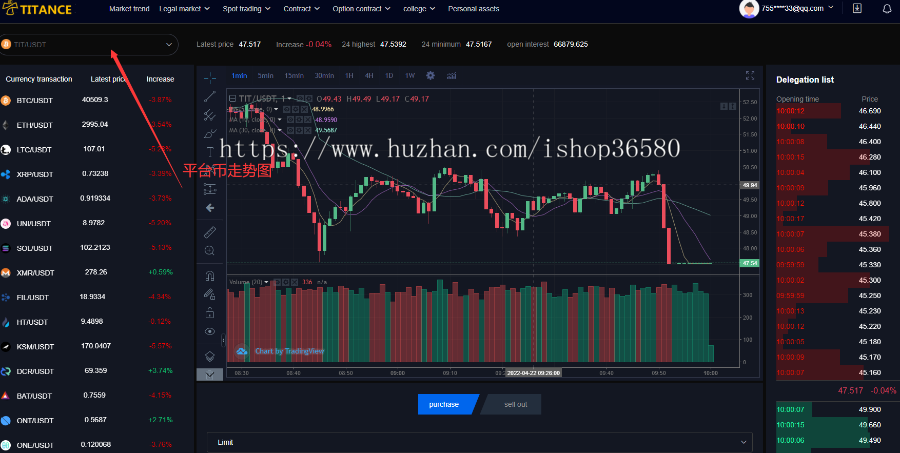Expand the Contract menu
Viewport: 900px width, 453px height.
click(302, 9)
